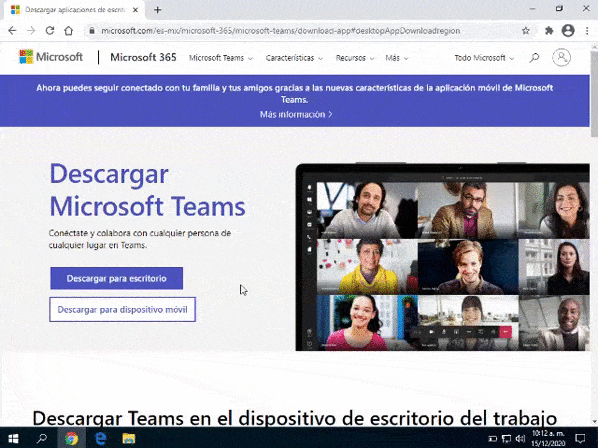Open the Windows Start menu
Viewport: 598px width, 448px height.
coord(13,438)
